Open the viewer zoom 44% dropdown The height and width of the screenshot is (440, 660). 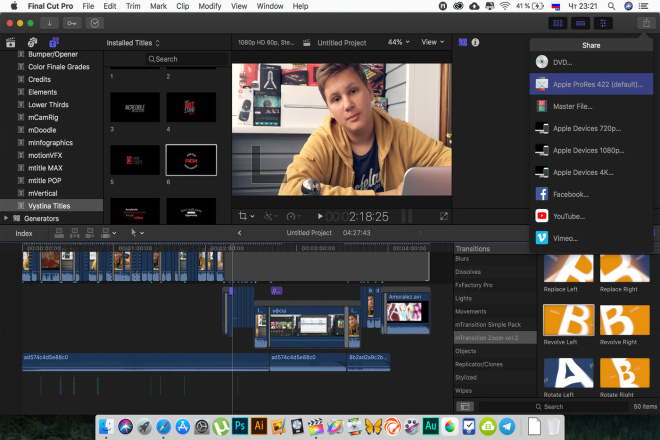click(398, 43)
